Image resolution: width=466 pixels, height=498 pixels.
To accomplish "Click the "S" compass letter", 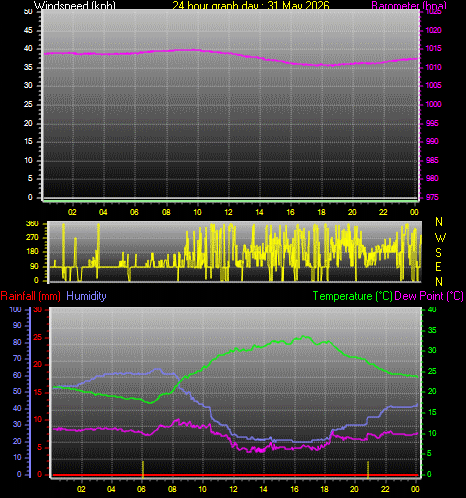I will [x=438, y=253].
